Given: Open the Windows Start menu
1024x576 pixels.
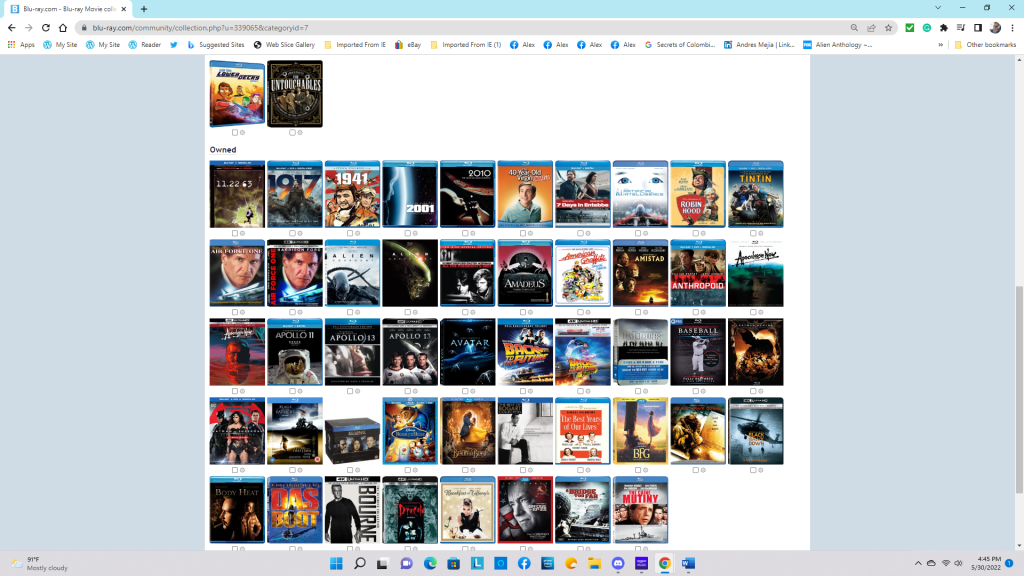Looking at the screenshot, I should point(334,563).
